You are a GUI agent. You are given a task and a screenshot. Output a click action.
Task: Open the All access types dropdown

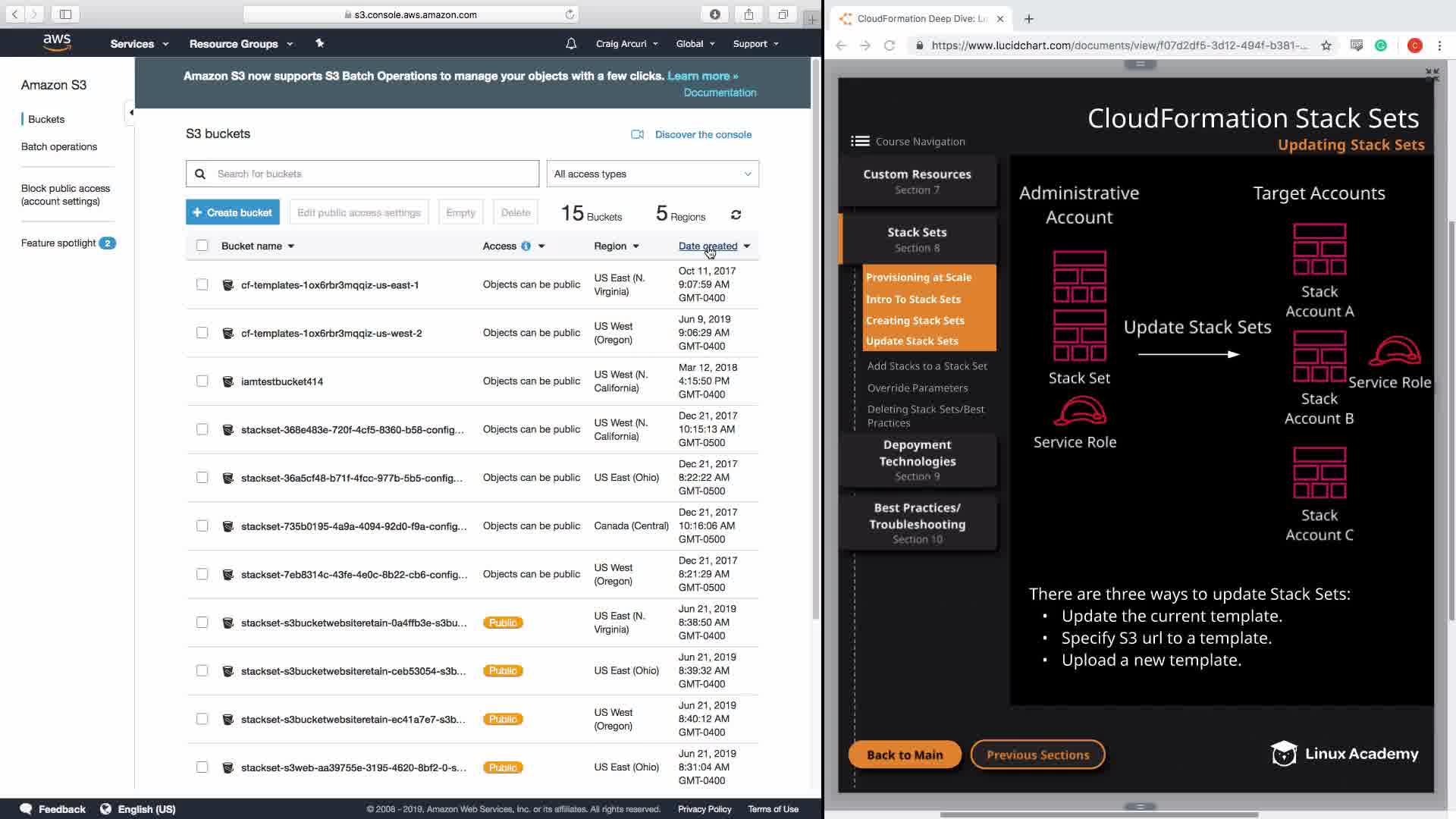tap(652, 174)
